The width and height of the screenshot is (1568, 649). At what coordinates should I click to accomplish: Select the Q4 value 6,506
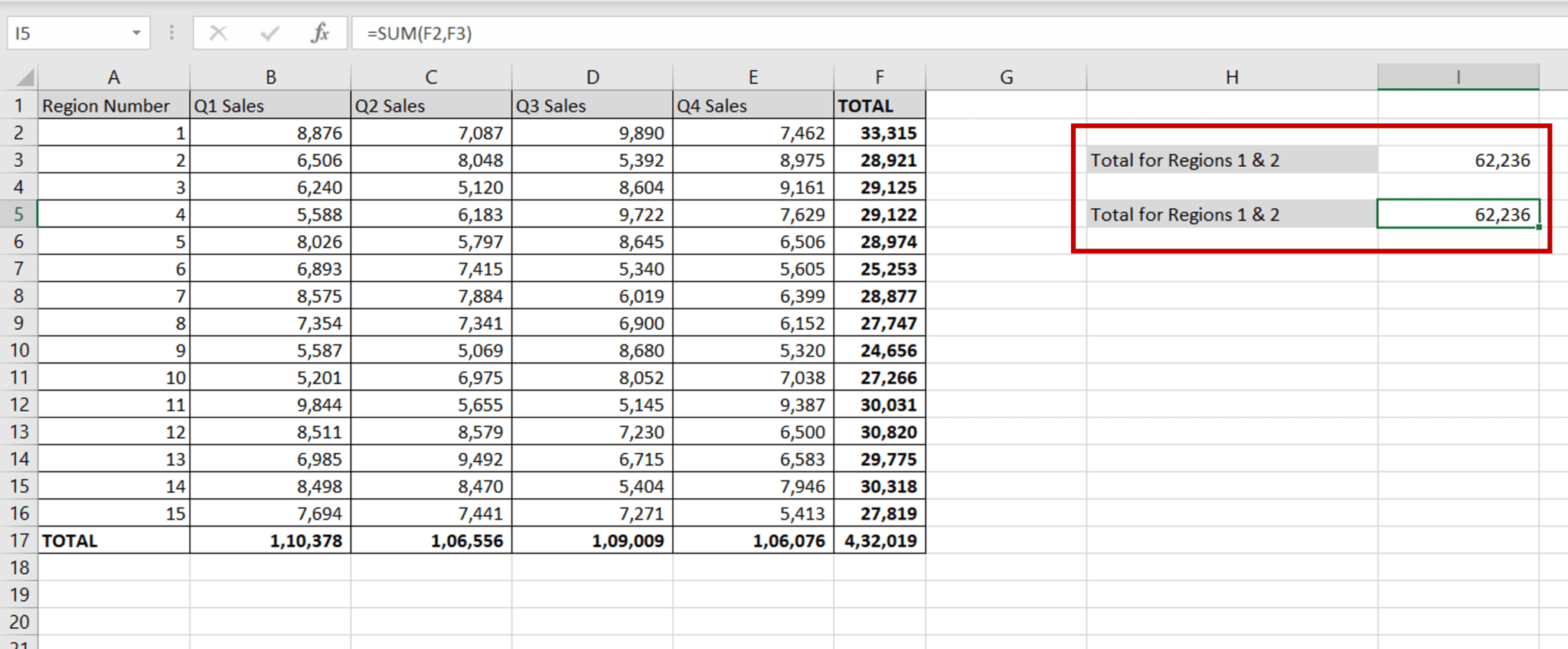(x=753, y=242)
